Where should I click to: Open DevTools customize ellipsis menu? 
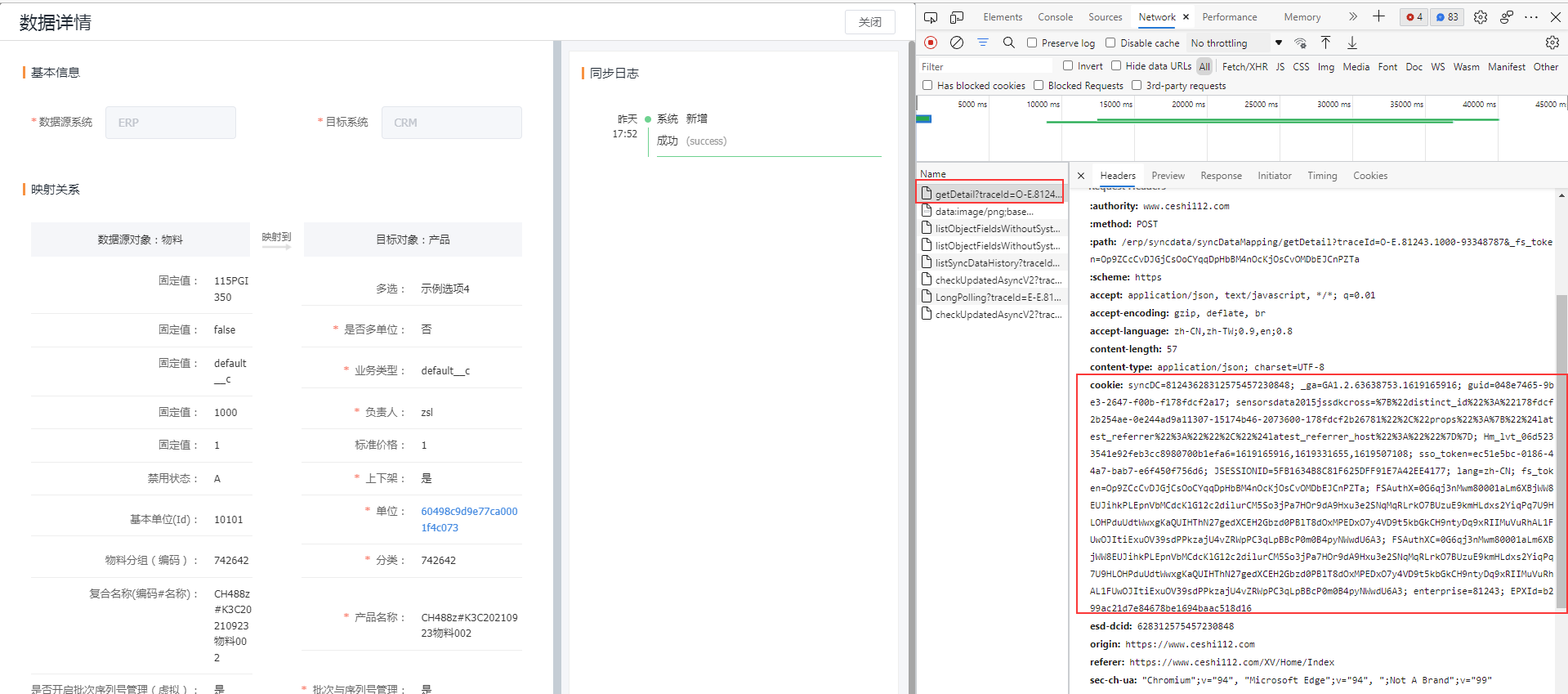point(1531,17)
